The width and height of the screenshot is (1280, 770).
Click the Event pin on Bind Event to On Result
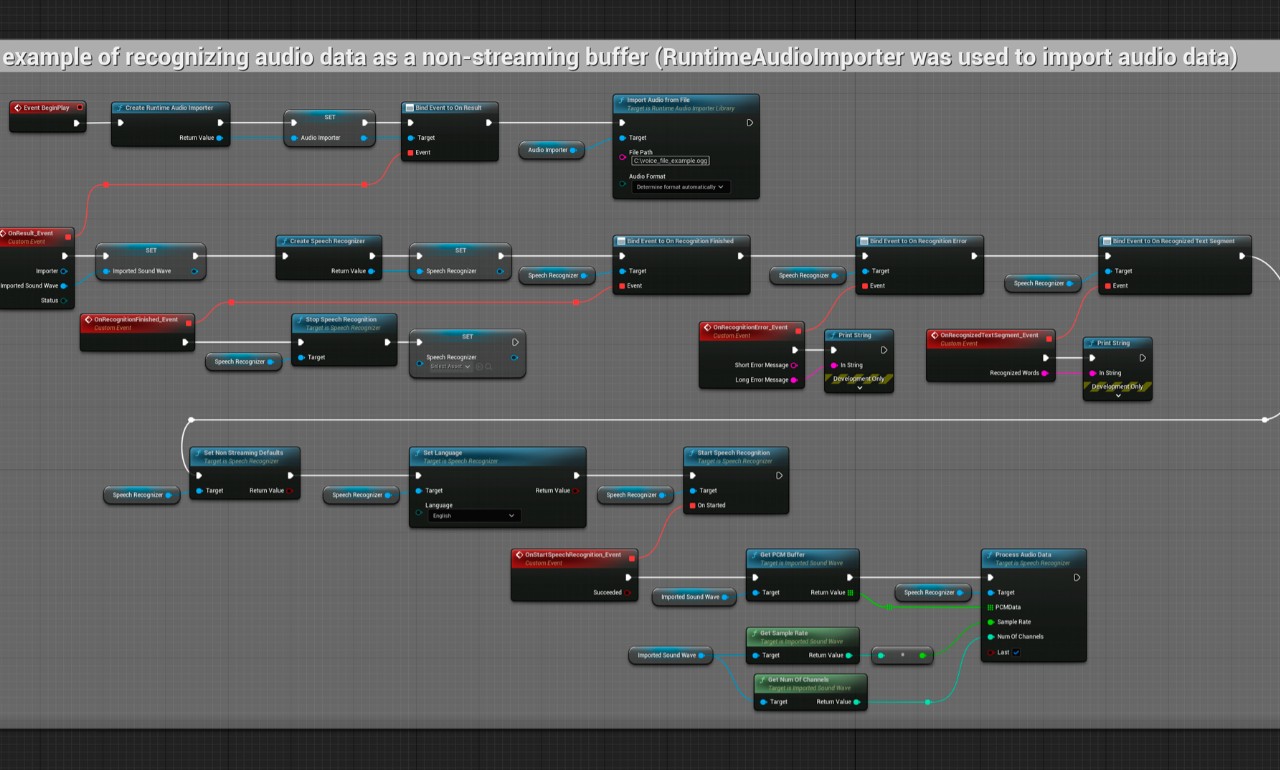point(410,153)
